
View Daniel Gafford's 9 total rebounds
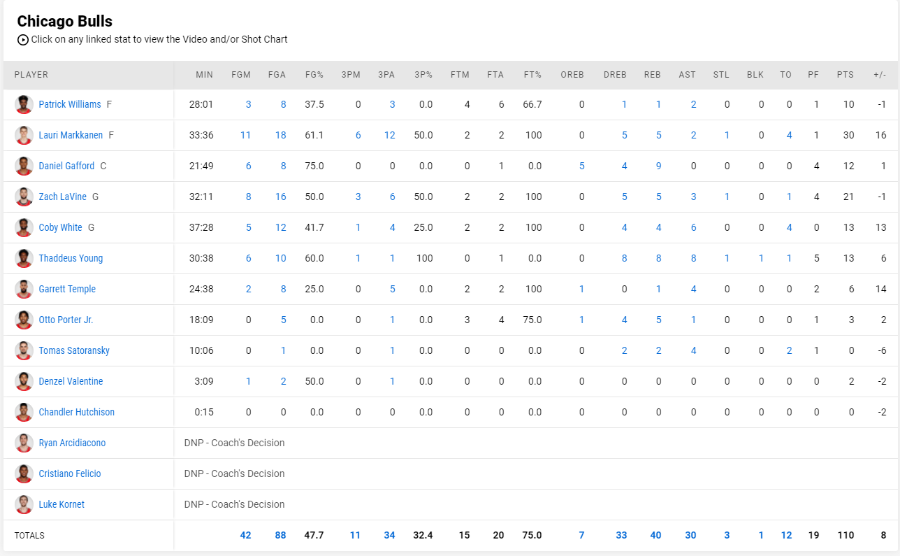658,166
